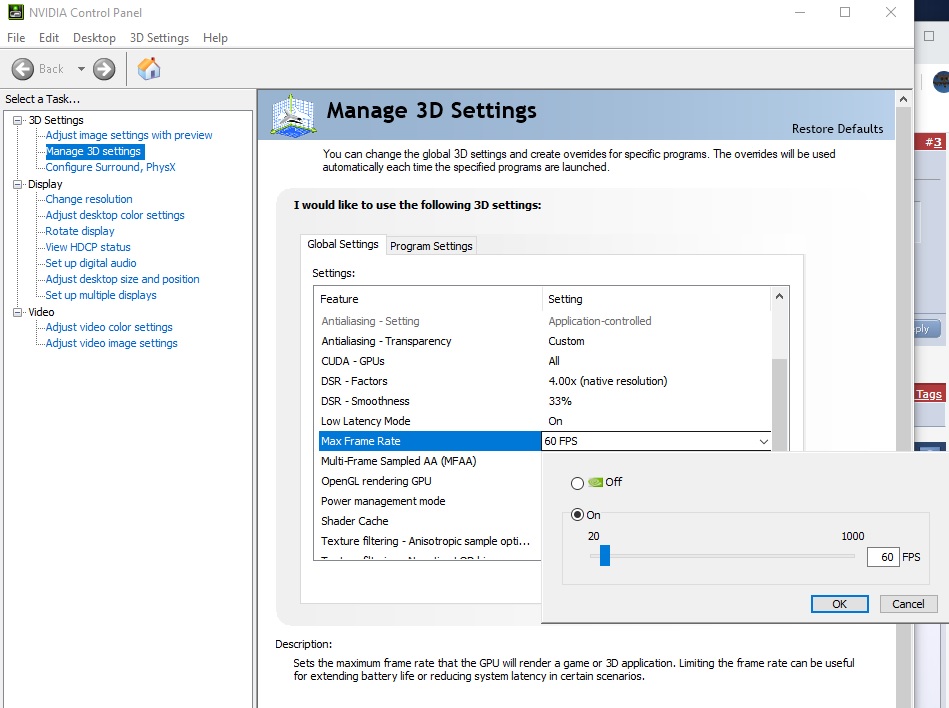Select the Shader Cache row

click(430, 521)
